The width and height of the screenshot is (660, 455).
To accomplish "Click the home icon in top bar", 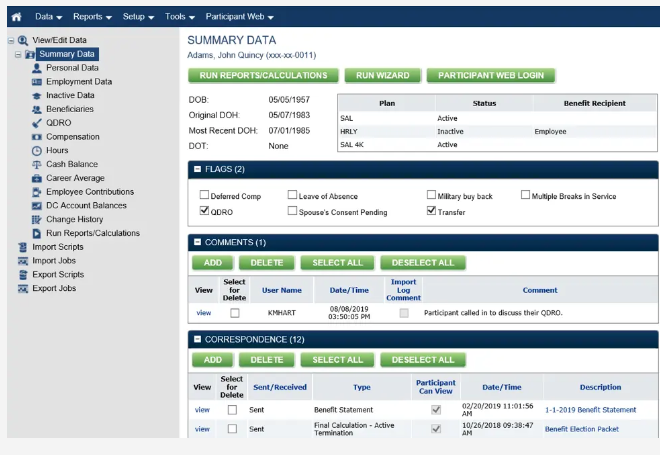I will click(x=17, y=17).
